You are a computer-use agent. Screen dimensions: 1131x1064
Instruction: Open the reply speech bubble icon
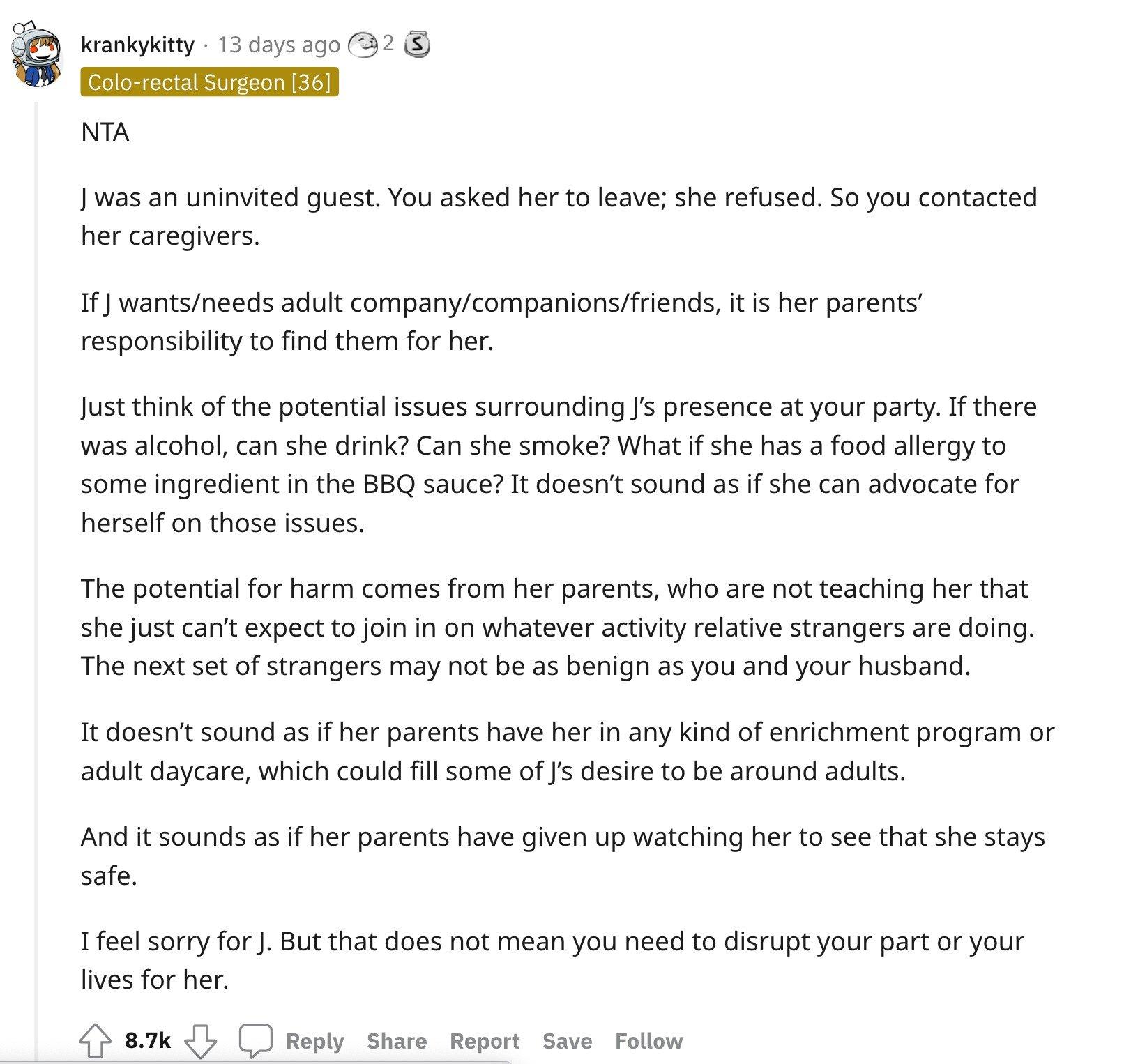tap(255, 1041)
